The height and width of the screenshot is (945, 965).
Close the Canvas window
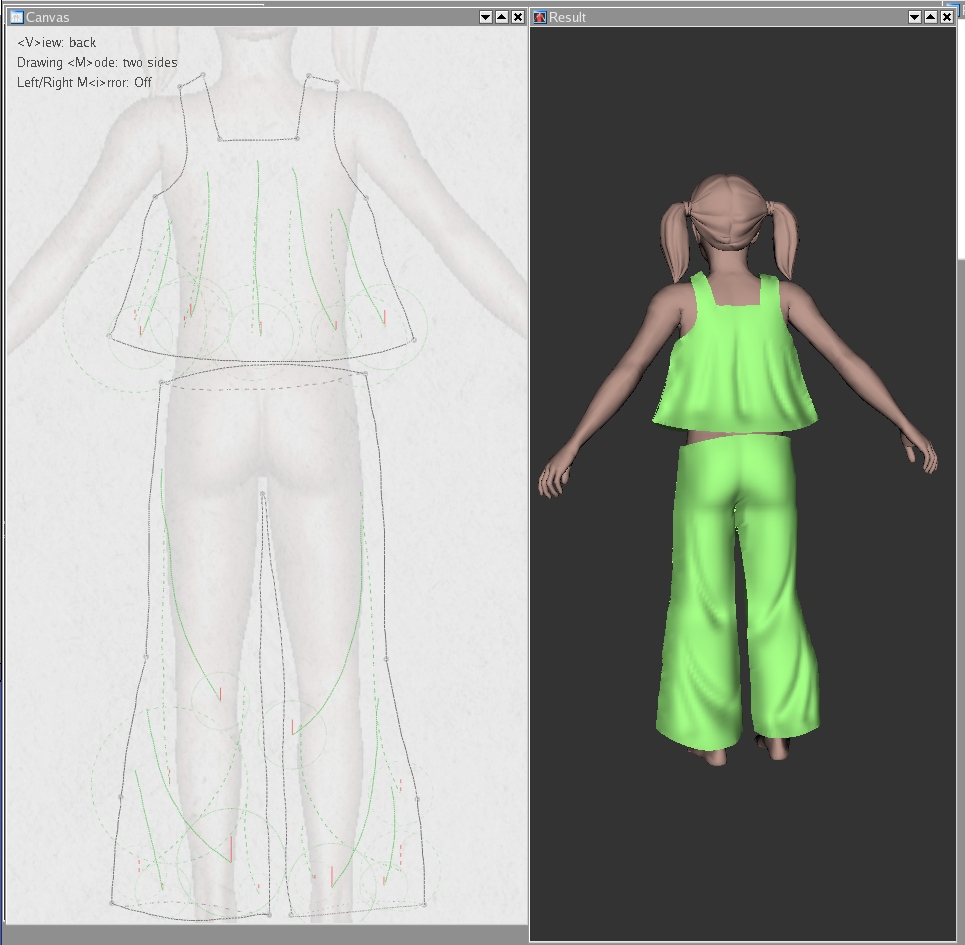[518, 17]
